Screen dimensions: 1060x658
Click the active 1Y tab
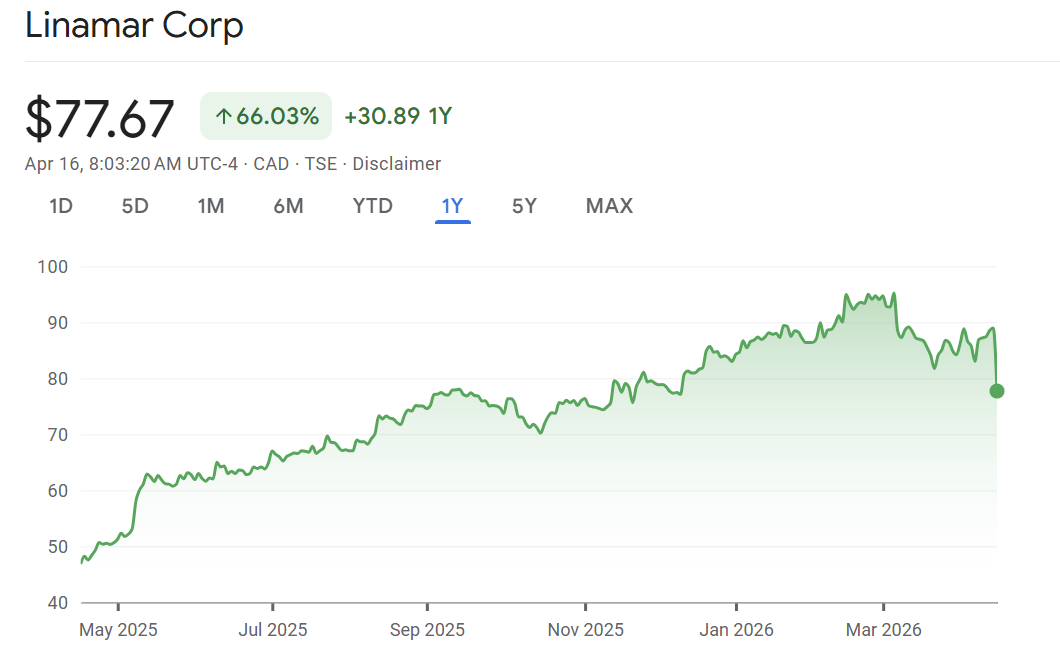coord(452,206)
